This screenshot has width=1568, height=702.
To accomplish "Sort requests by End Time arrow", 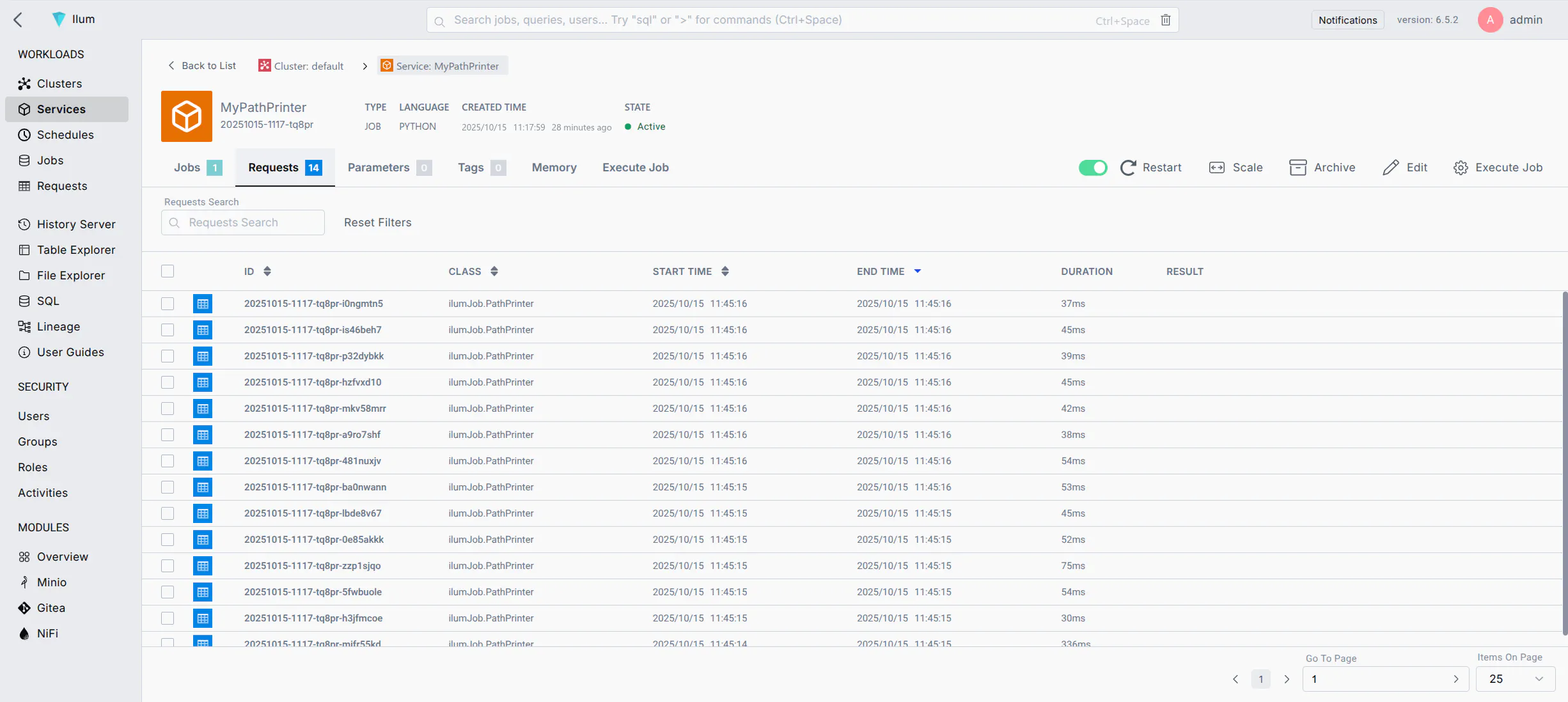I will (x=917, y=271).
